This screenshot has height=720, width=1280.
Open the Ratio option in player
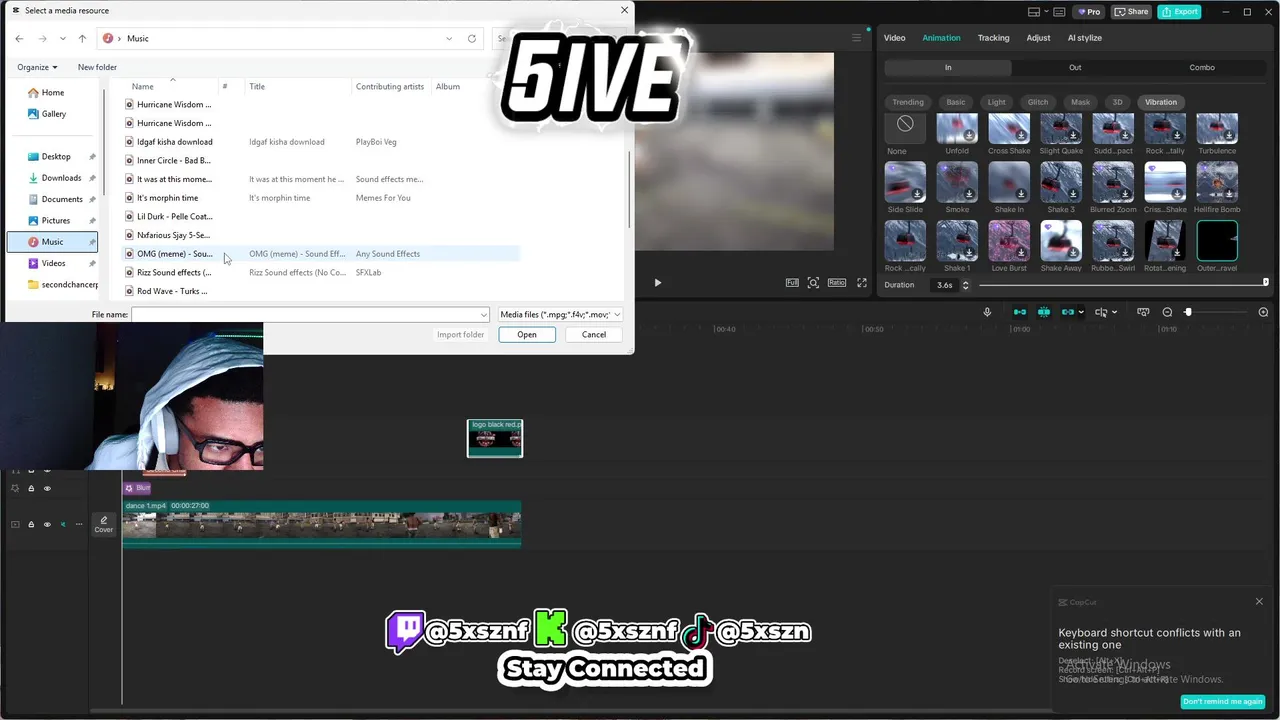point(836,283)
